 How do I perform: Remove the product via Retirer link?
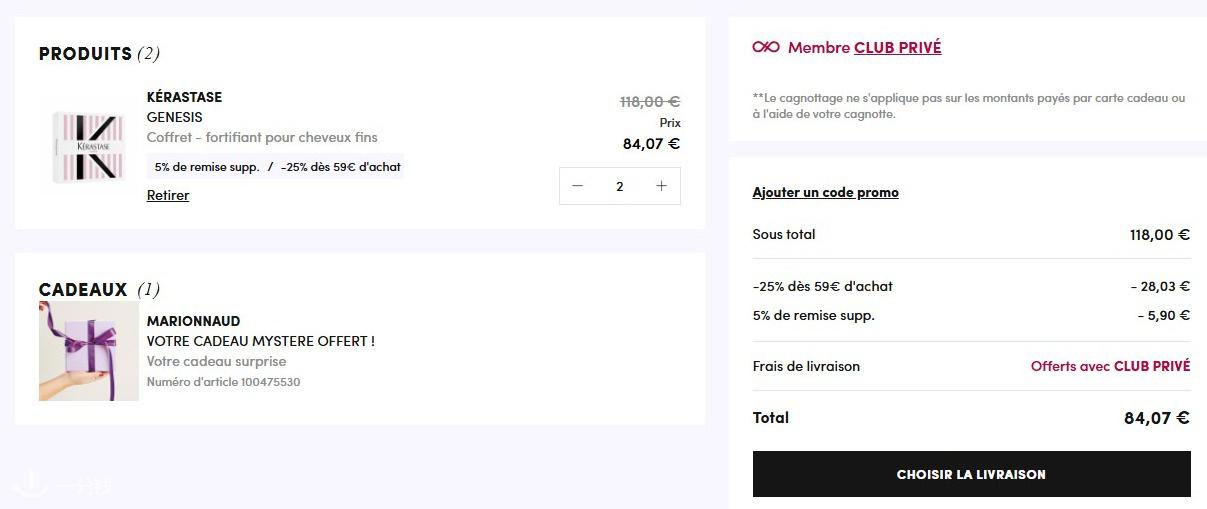tap(168, 195)
